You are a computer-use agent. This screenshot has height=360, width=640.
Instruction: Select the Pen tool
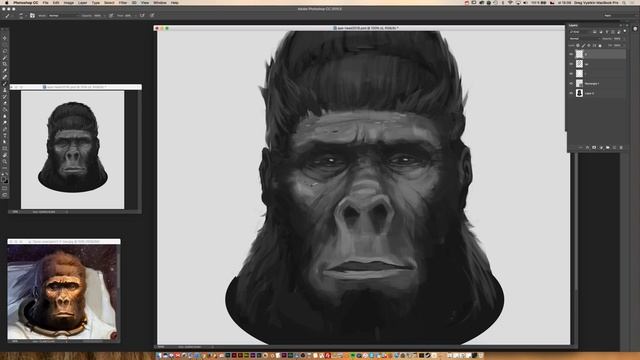(x=5, y=129)
